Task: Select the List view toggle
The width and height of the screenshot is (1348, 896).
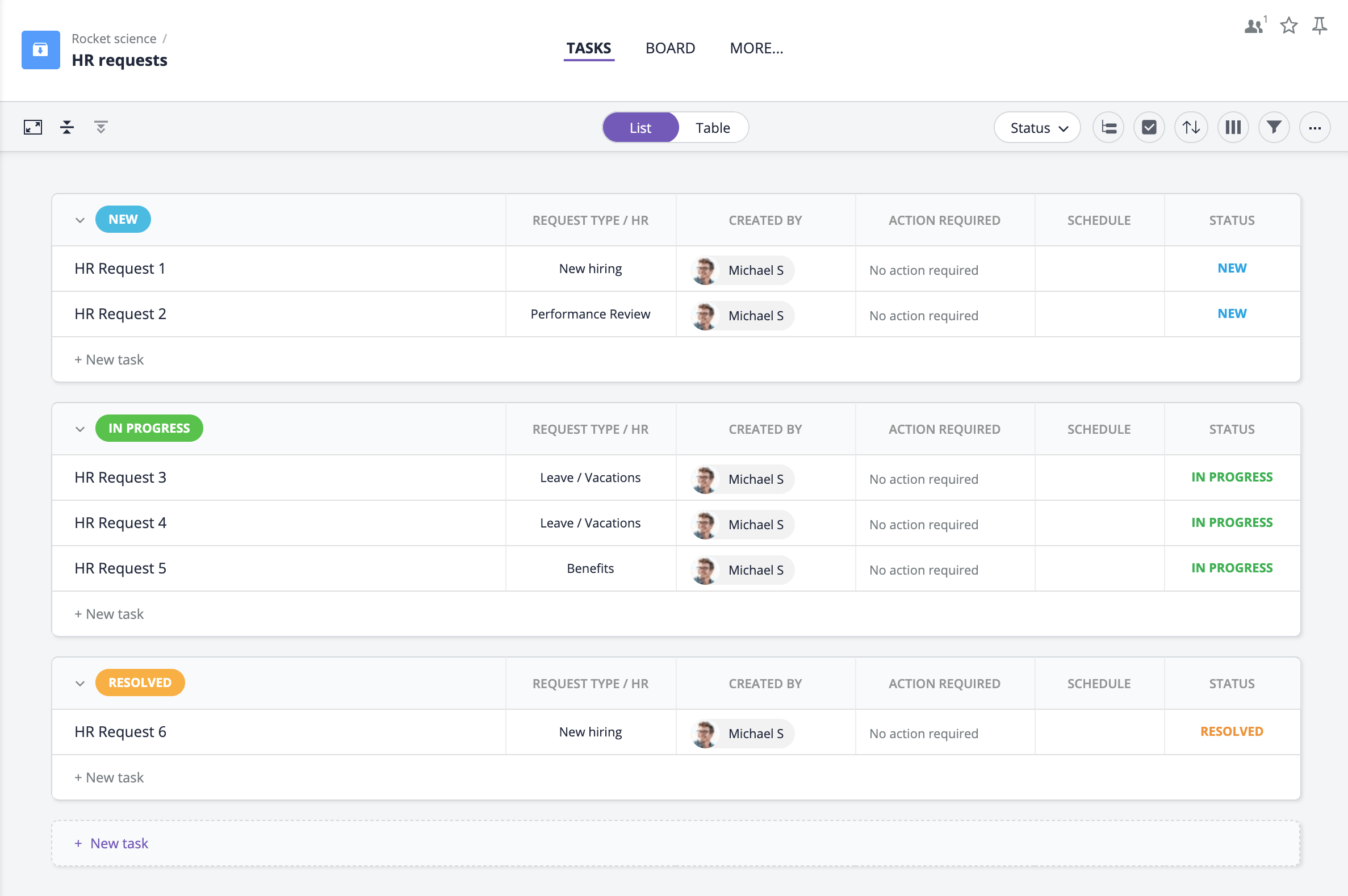Action: click(640, 127)
